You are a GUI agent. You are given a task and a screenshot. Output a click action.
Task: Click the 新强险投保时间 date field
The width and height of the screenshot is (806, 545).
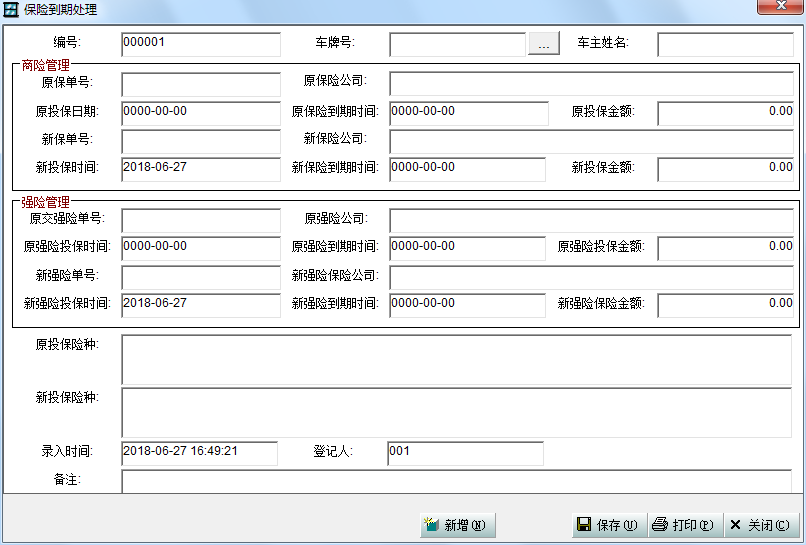[x=201, y=305]
